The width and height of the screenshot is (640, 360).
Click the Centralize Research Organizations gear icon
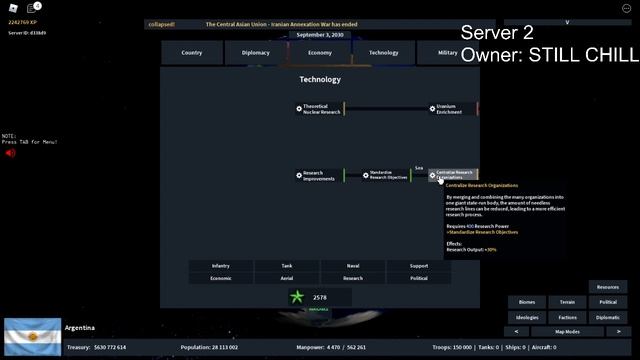432,176
